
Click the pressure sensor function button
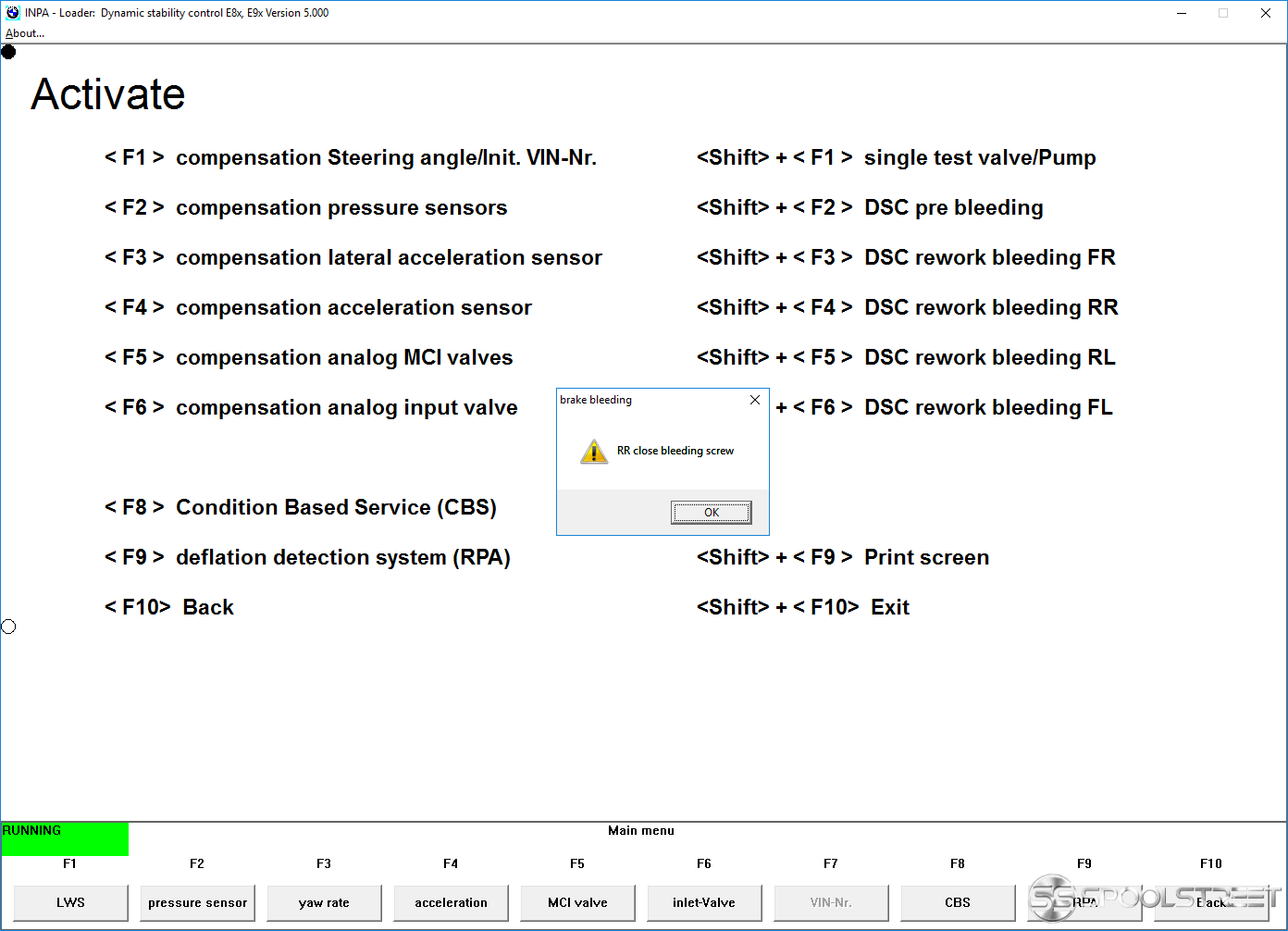tap(197, 902)
